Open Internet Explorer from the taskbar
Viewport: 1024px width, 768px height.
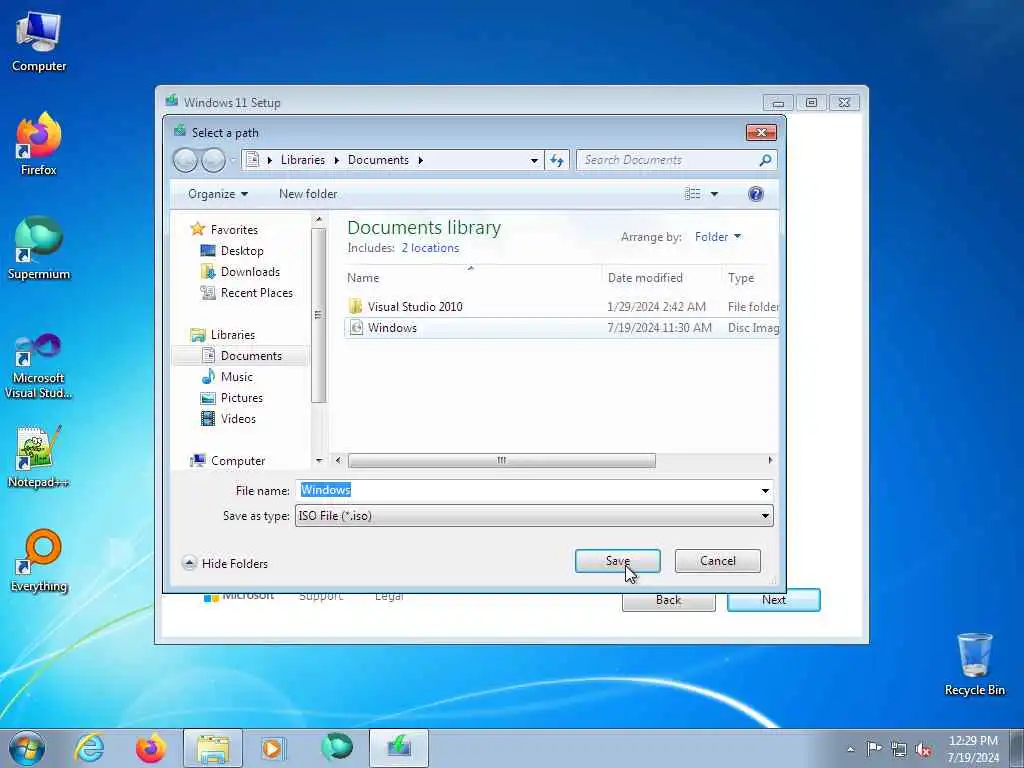89,748
